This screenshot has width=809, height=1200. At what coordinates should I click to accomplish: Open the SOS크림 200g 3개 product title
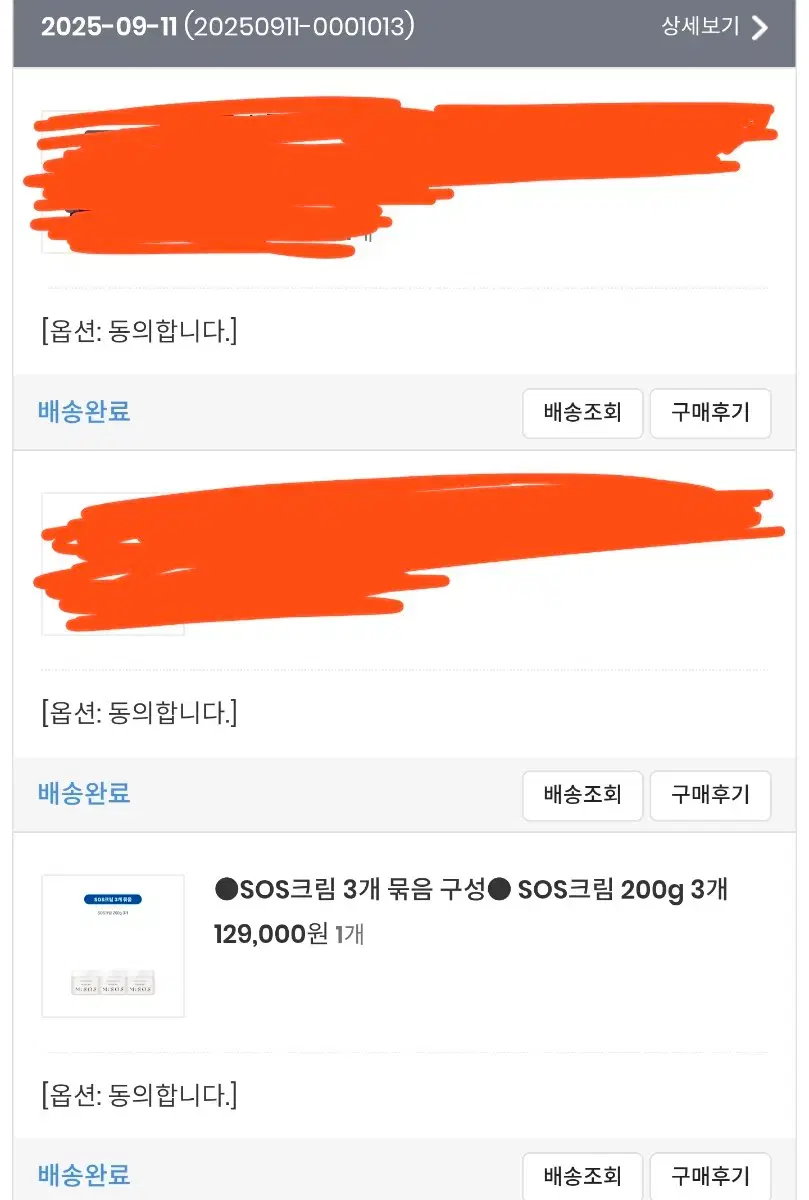tap(471, 889)
